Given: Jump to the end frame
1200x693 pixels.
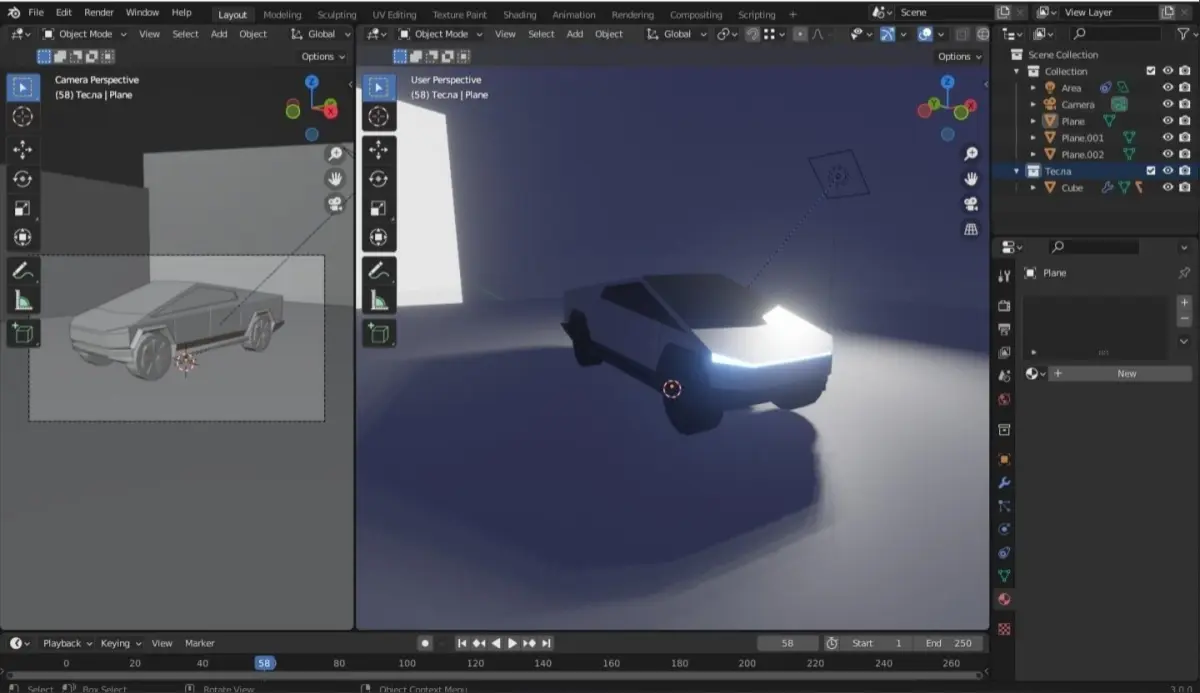Looking at the screenshot, I should click(547, 643).
